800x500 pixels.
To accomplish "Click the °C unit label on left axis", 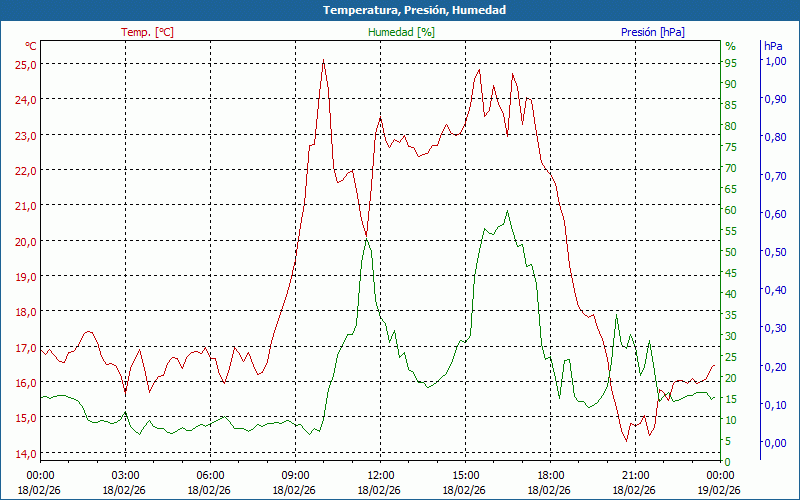I will point(31,46).
